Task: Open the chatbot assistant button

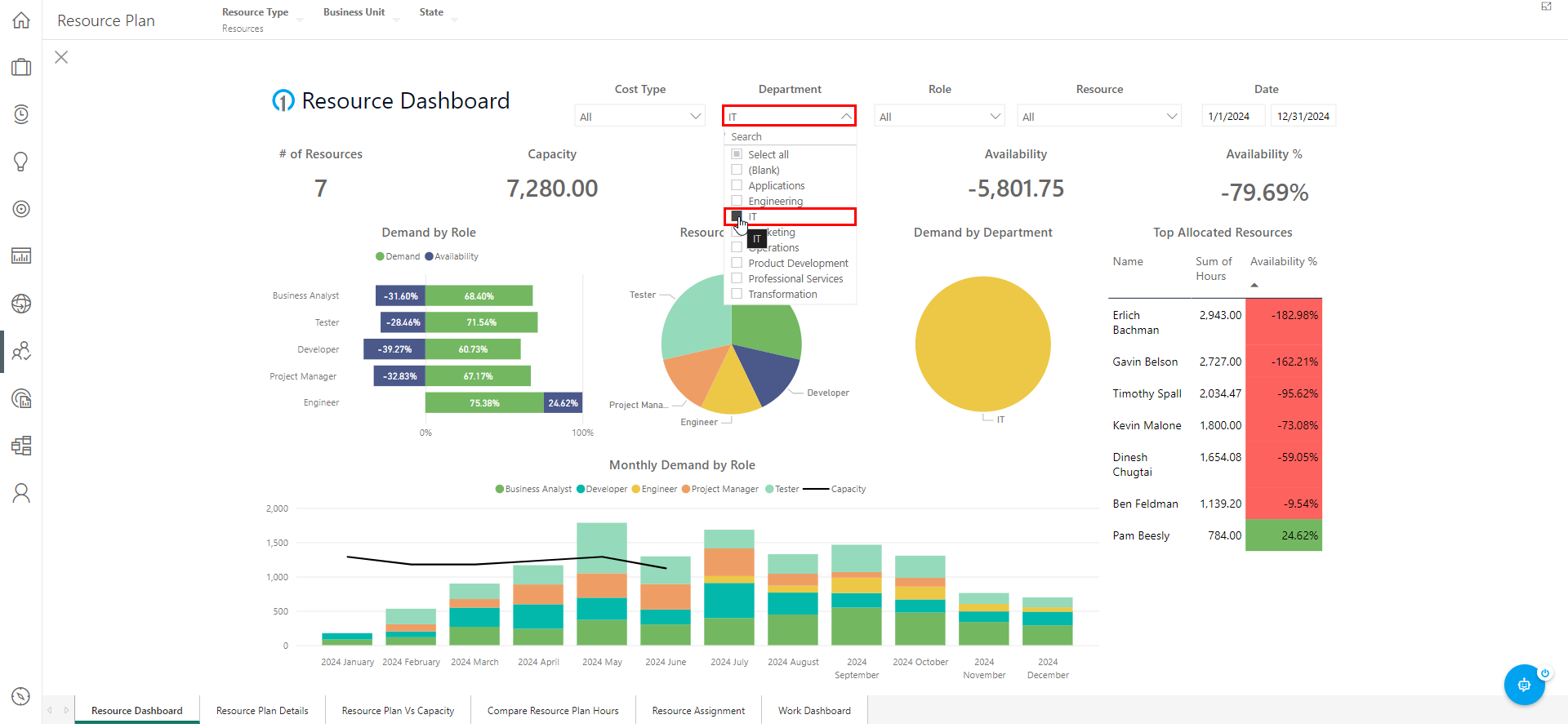Action: [1524, 685]
